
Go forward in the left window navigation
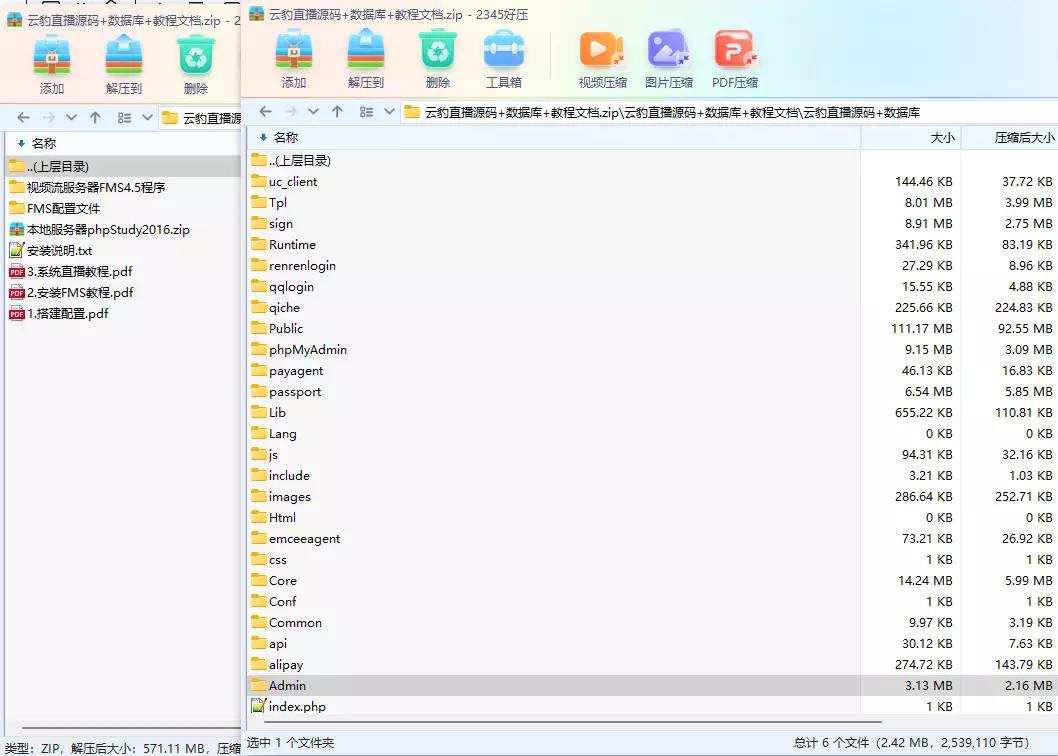pos(49,117)
